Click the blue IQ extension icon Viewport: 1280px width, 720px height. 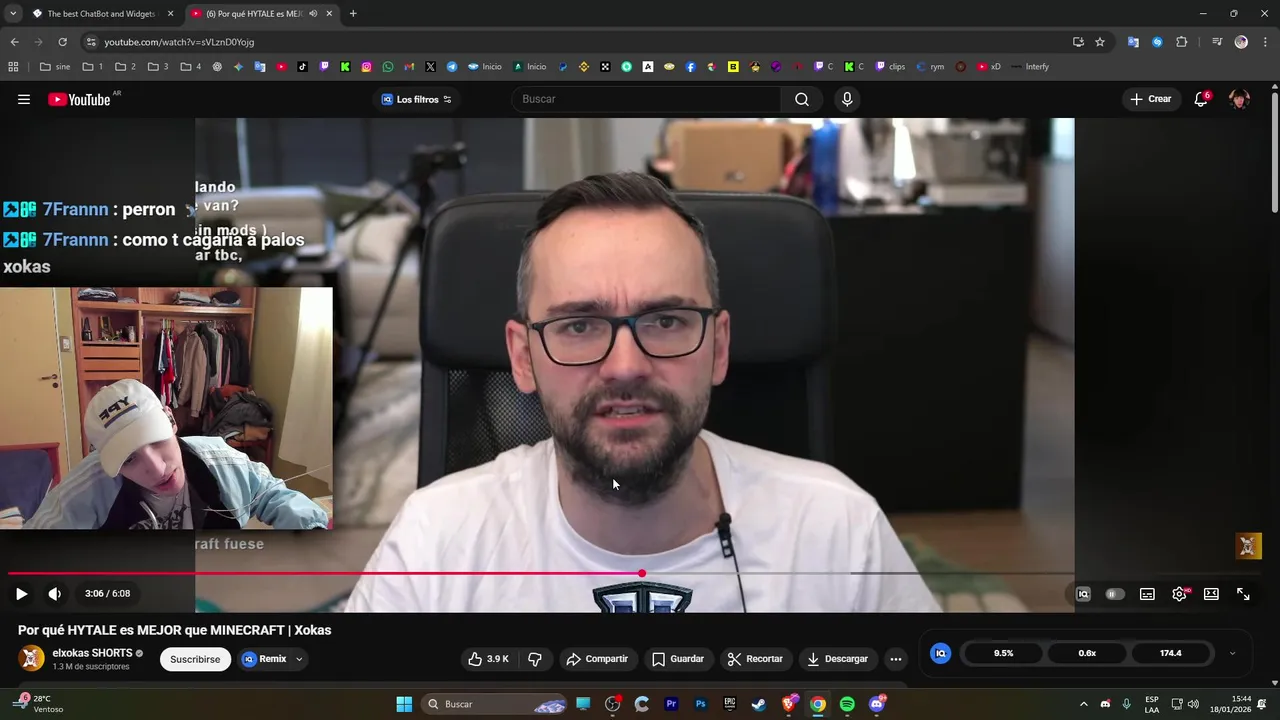click(940, 653)
